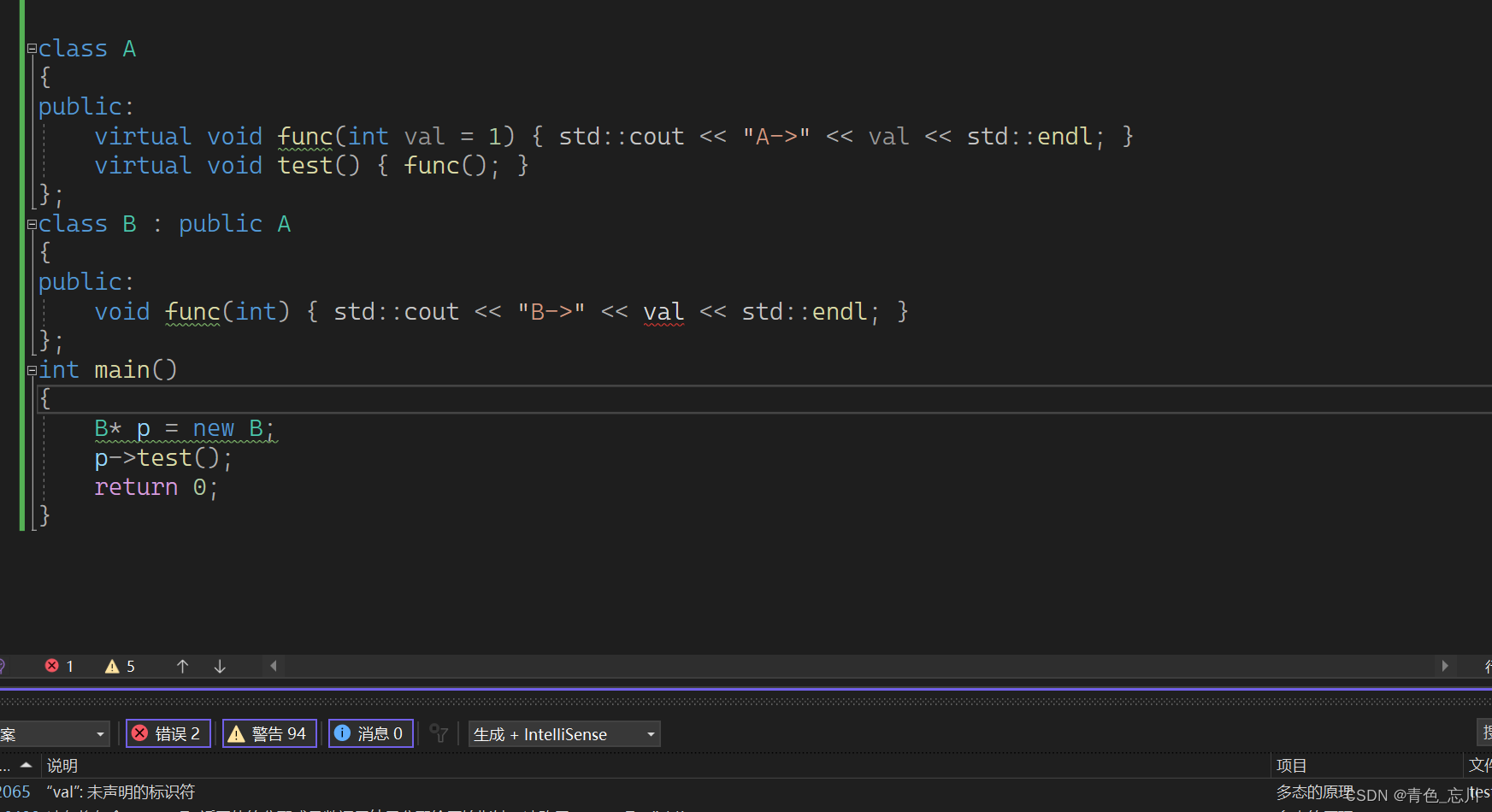The height and width of the screenshot is (812, 1492).
Task: Click the lightbulb quick actions icon
Action: (x=3, y=666)
